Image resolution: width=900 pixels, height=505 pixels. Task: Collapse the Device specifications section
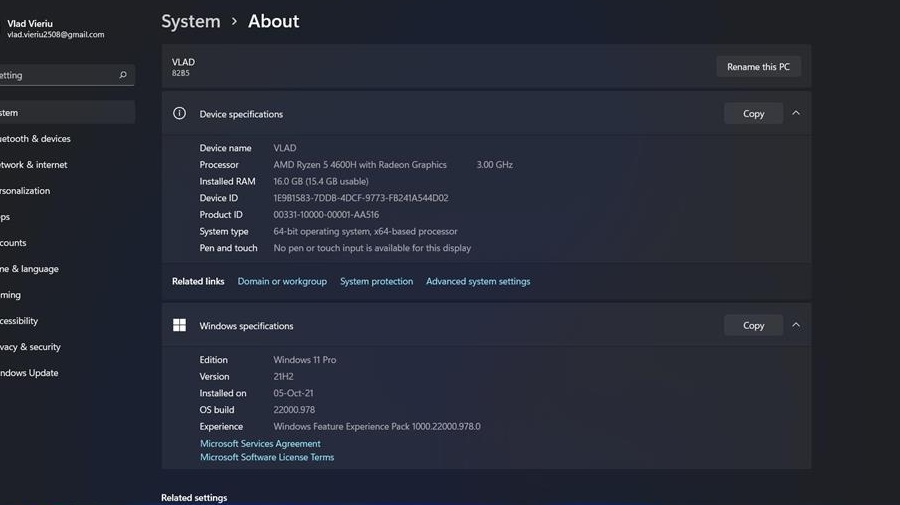pyautogui.click(x=796, y=114)
